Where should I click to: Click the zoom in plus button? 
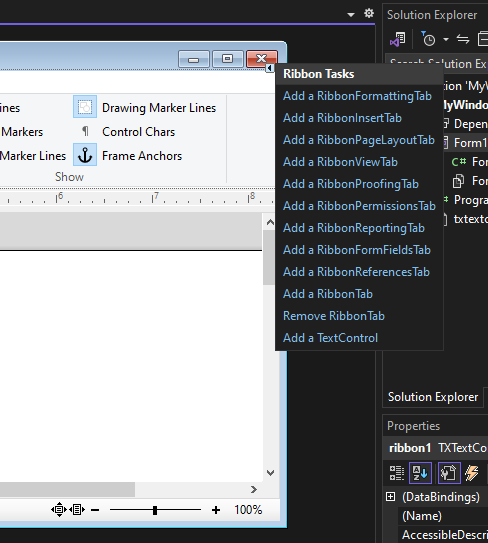216,510
